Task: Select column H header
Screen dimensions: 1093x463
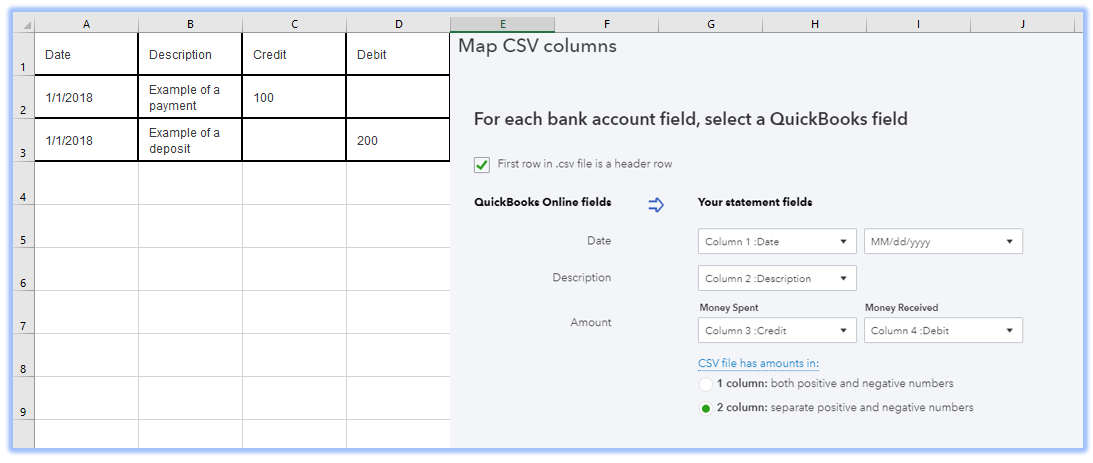Action: click(x=814, y=24)
